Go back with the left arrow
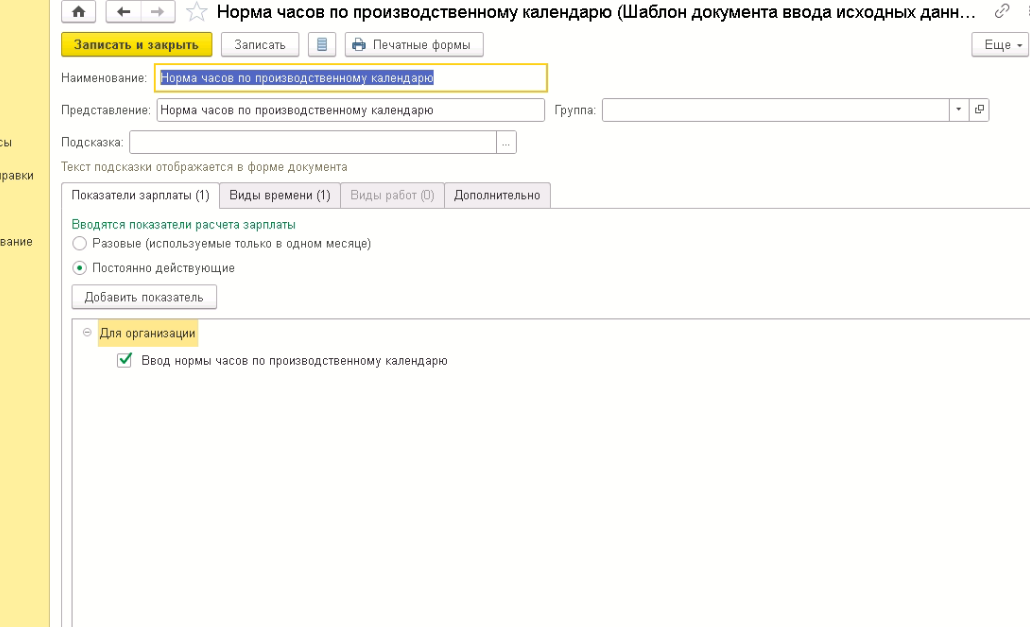Image resolution: width=1030 pixels, height=627 pixels. click(x=124, y=13)
